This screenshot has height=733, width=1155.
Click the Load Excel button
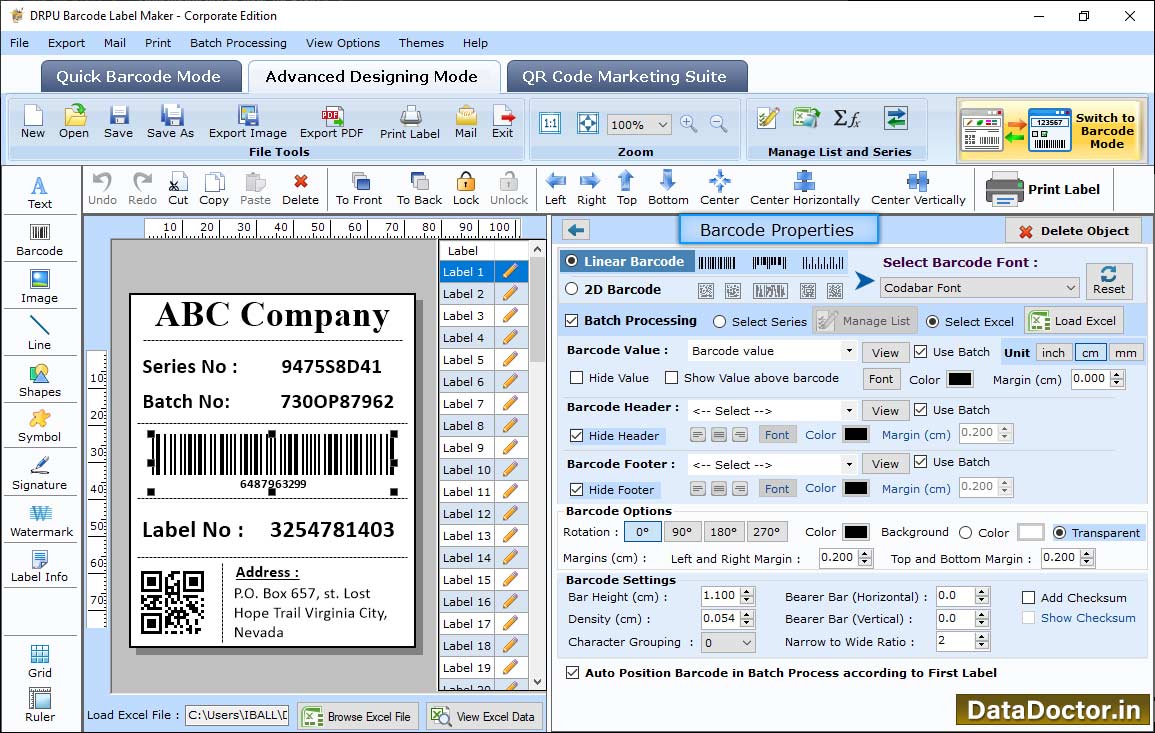pos(1075,321)
